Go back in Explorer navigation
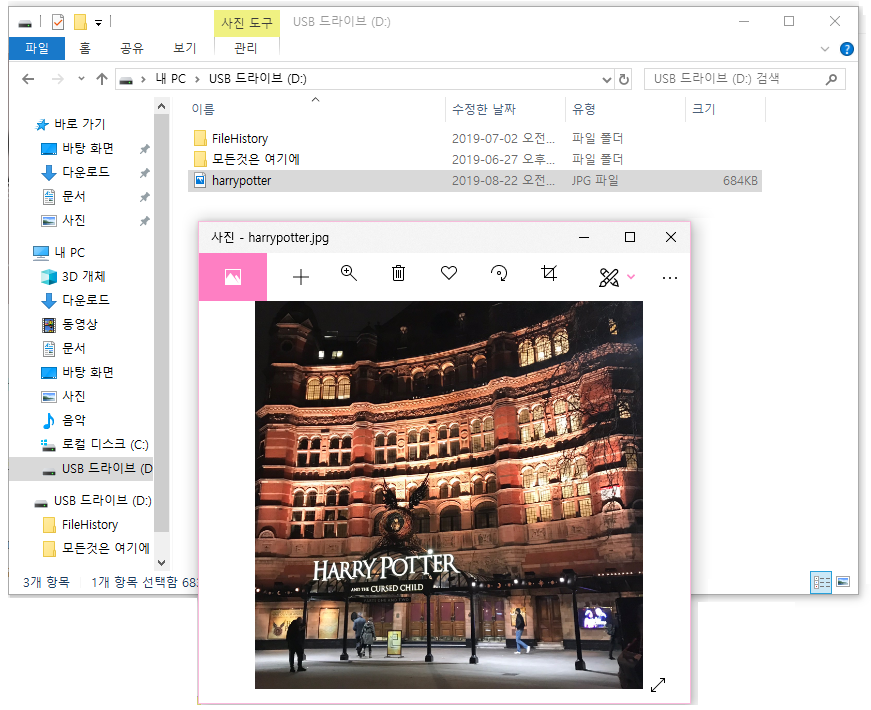This screenshot has height=710, width=871. [28, 79]
